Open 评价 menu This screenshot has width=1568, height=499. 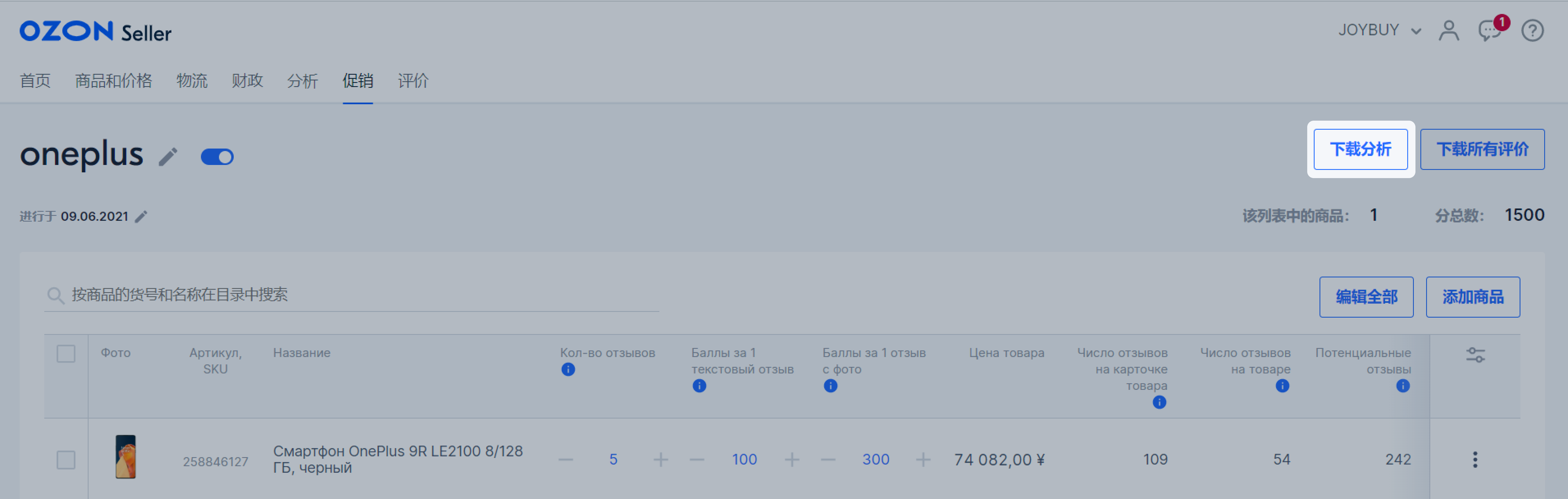[413, 81]
